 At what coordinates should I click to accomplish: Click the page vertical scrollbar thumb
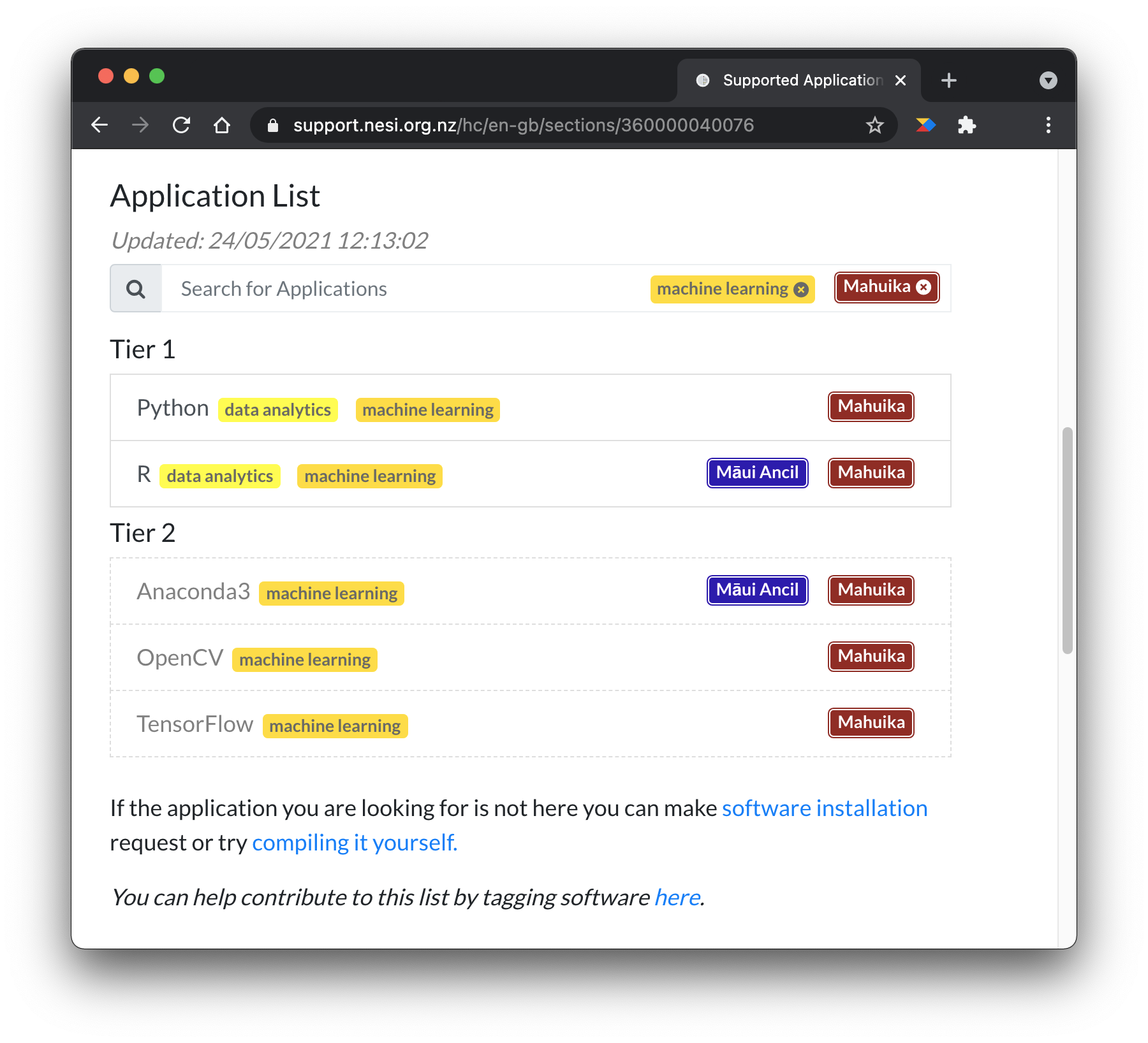[1067, 541]
